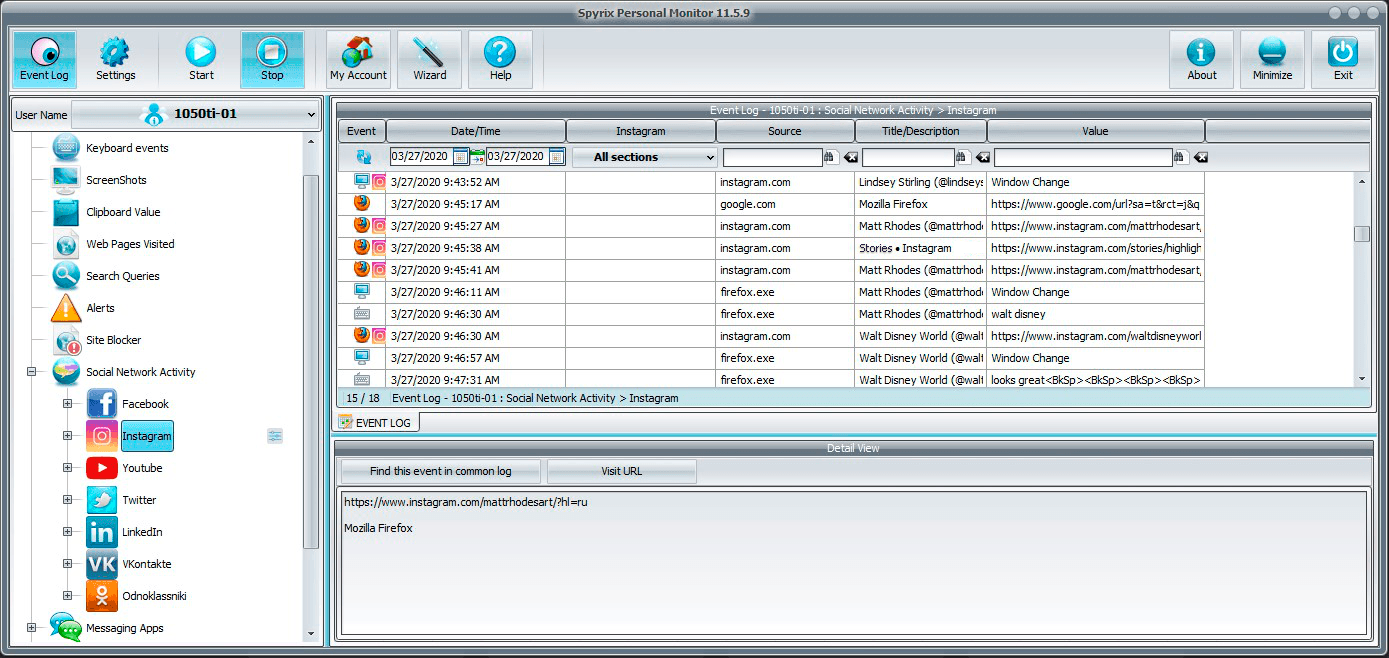Select the Facebook icon in the tree
Screen dimensions: 1389x658
[102, 404]
